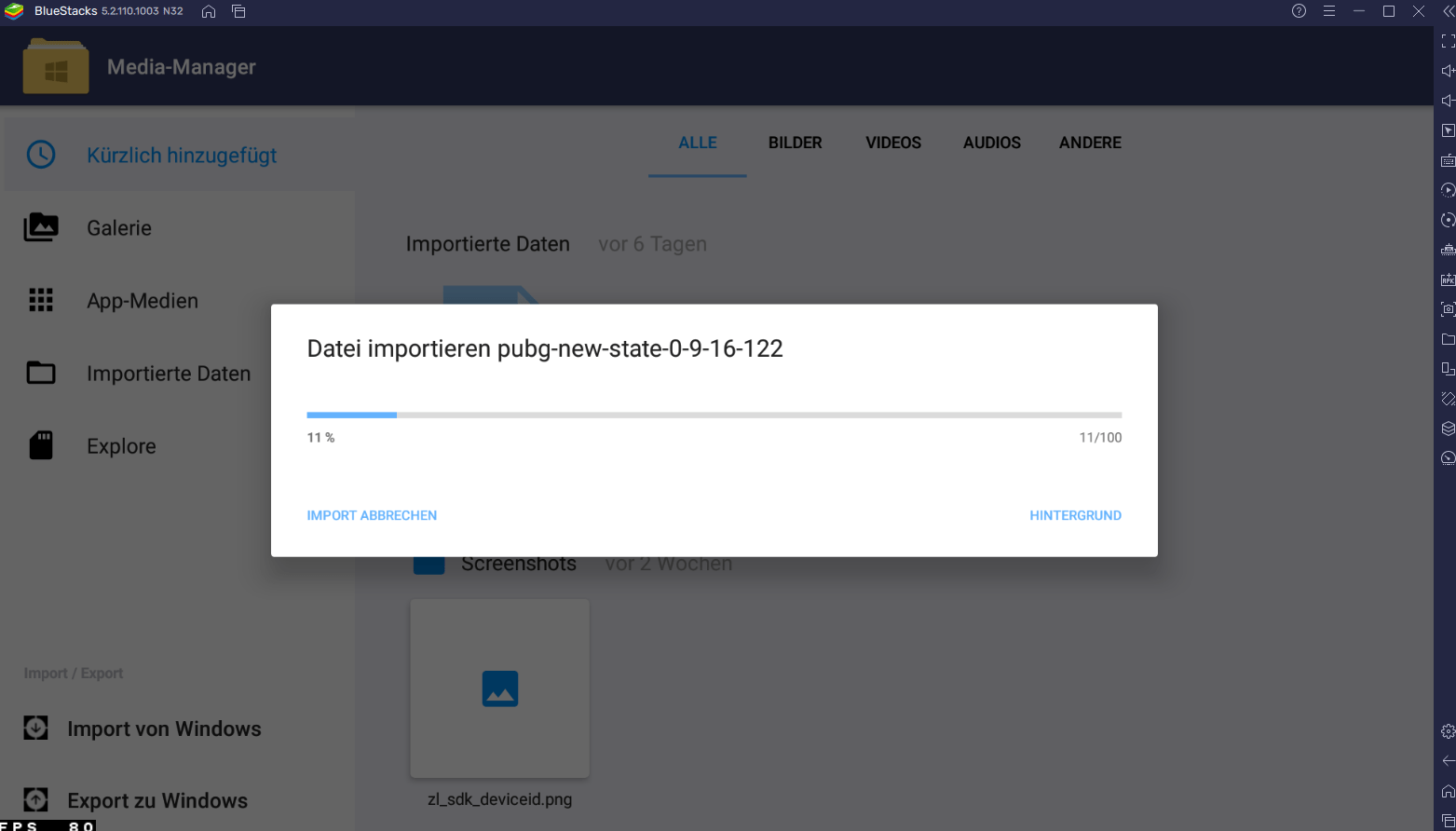The width and height of the screenshot is (1456, 831).
Task: Switch to the AUDIOS tab
Action: click(992, 143)
